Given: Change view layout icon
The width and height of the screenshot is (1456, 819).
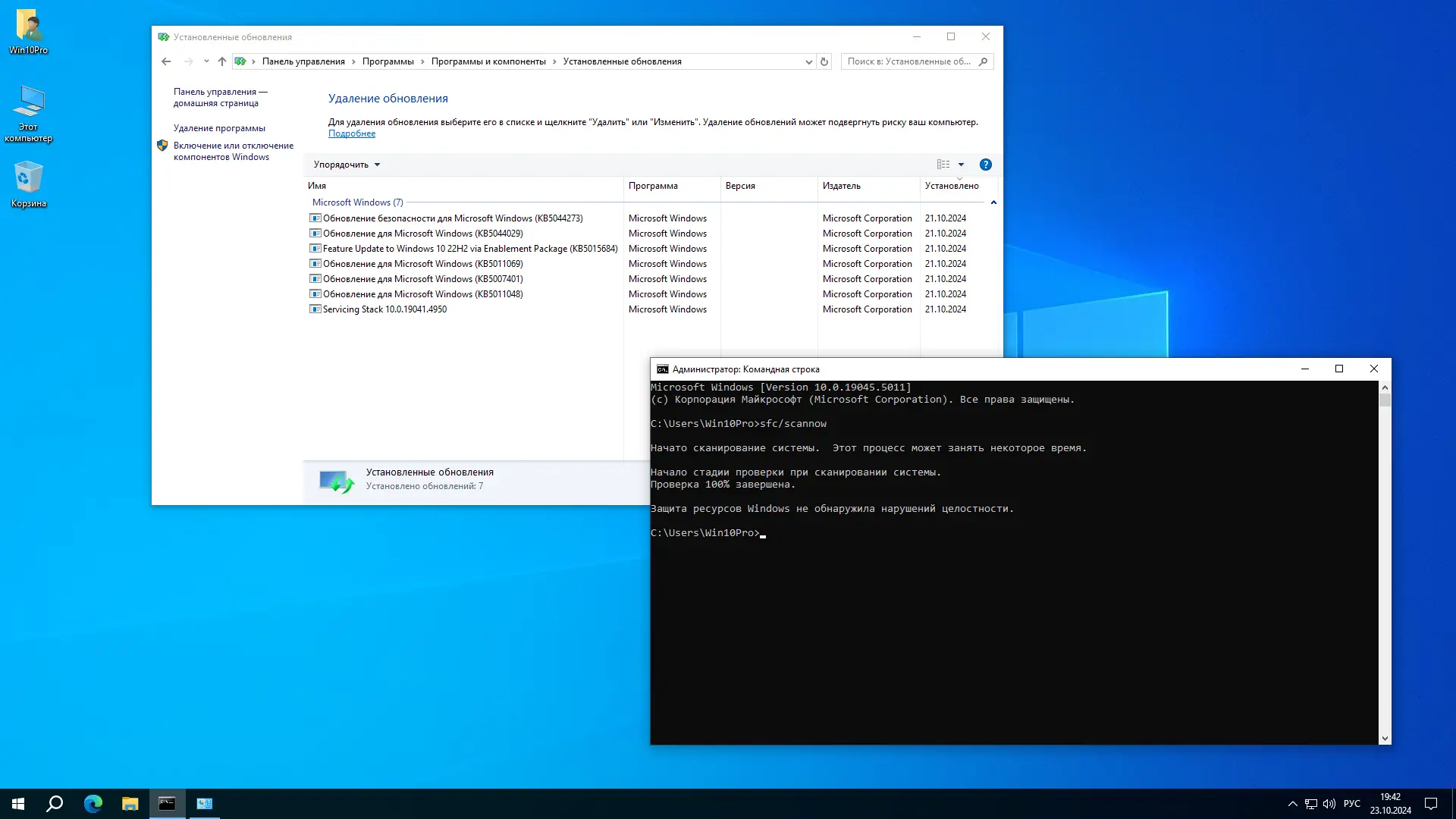Looking at the screenshot, I should [943, 165].
